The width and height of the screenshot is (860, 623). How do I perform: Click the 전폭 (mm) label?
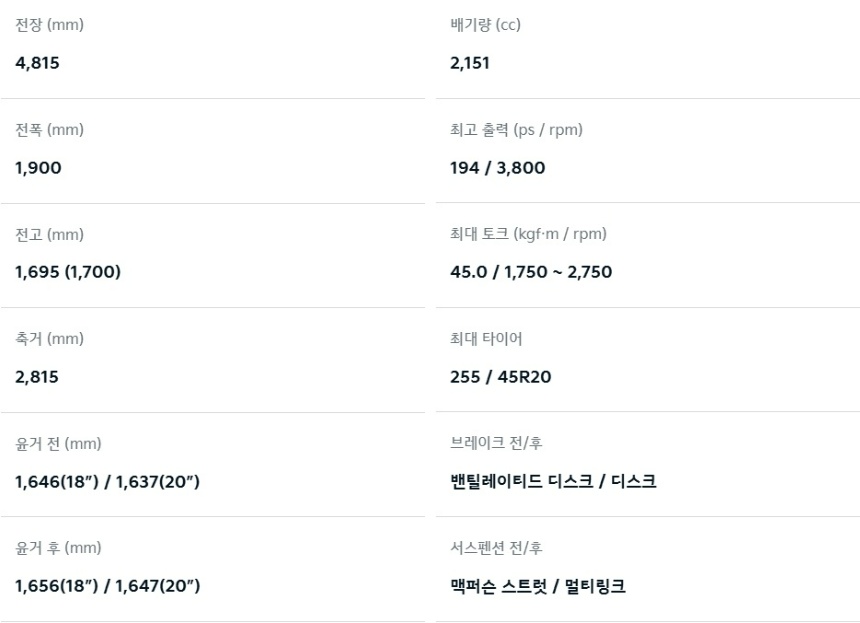click(49, 130)
